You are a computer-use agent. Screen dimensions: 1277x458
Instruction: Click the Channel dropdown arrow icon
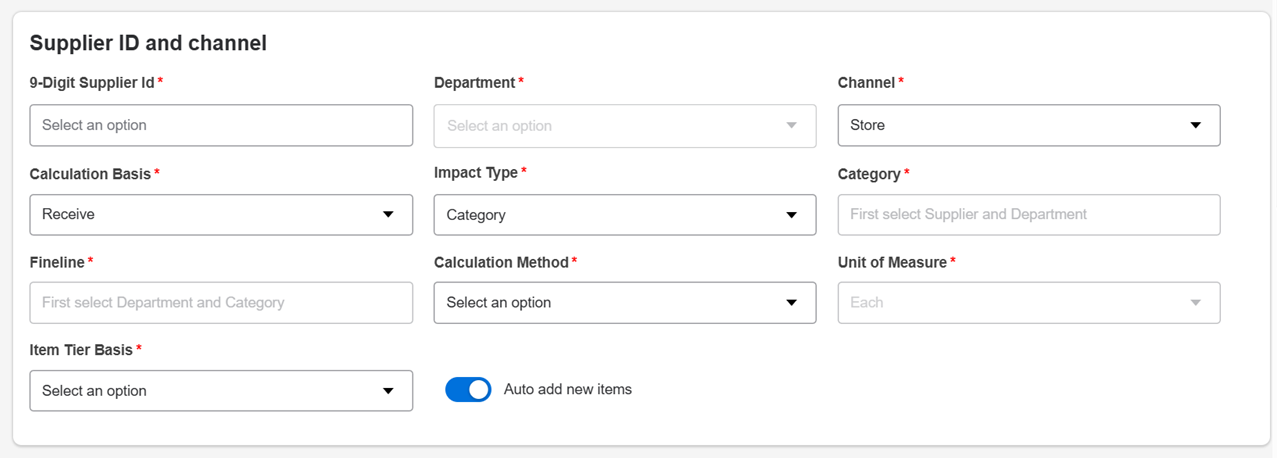coord(1195,126)
